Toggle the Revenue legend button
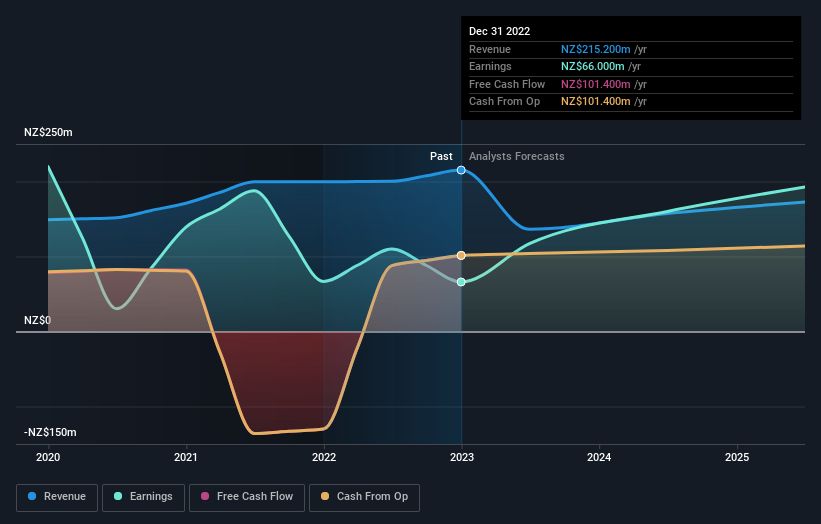The width and height of the screenshot is (821, 524). tap(57, 497)
